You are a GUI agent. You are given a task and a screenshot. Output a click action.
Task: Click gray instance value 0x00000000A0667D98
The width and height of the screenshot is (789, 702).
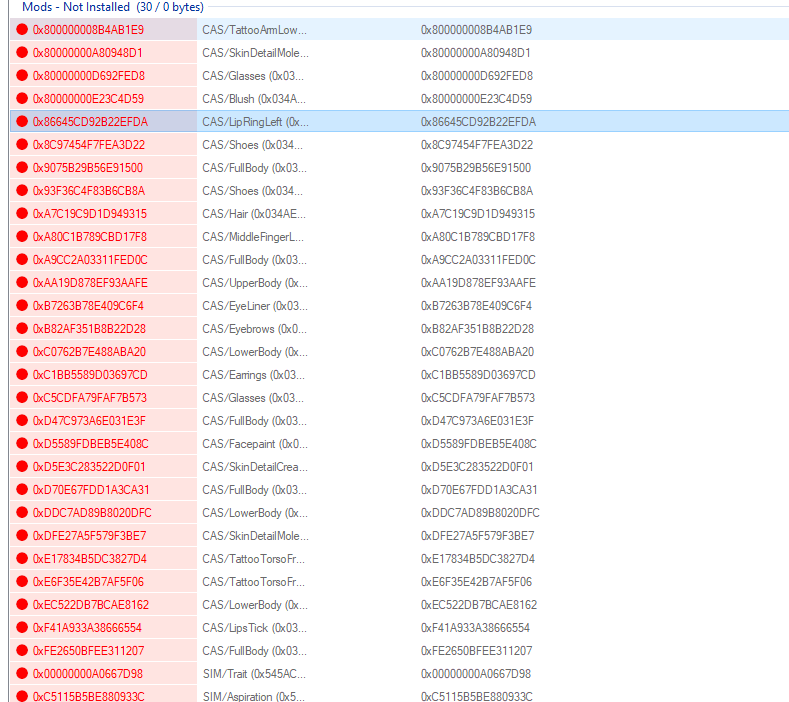pyautogui.click(x=476, y=674)
